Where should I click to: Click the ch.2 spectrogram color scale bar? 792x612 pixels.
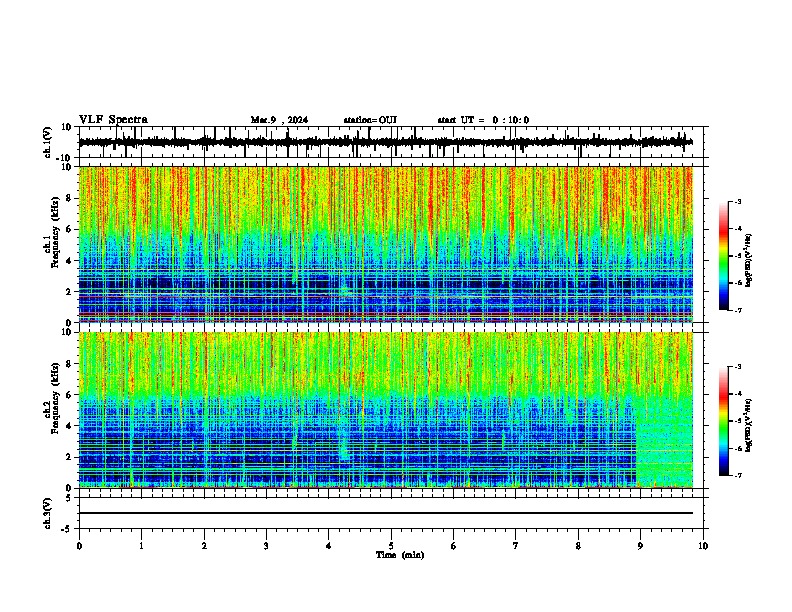(723, 421)
